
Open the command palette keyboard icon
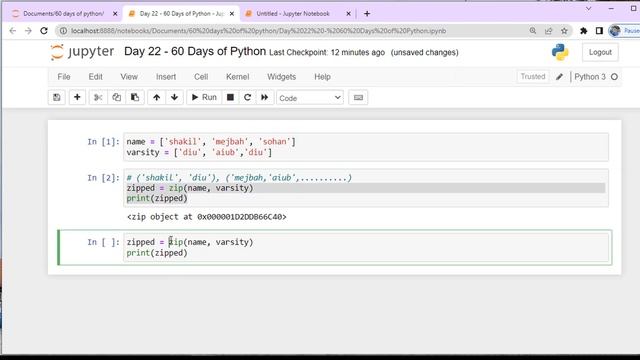click(358, 98)
